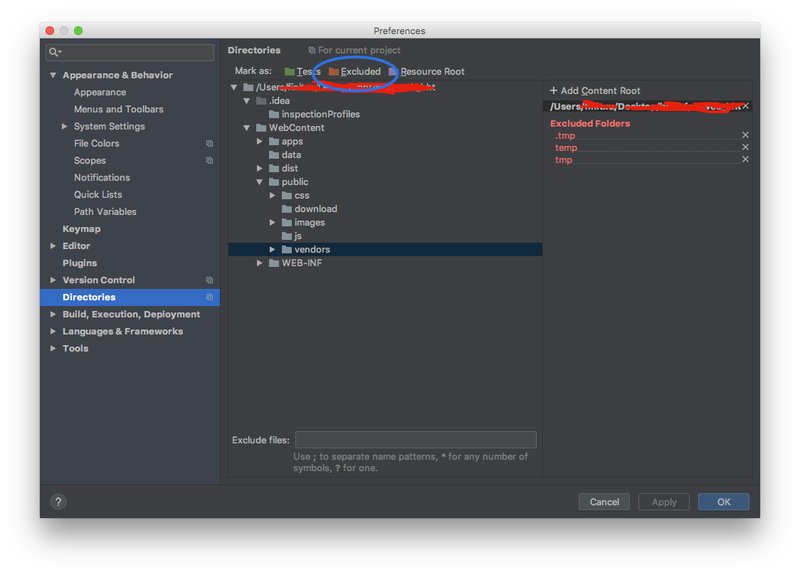
Task: Remove the tmp excluded folder
Action: click(745, 160)
